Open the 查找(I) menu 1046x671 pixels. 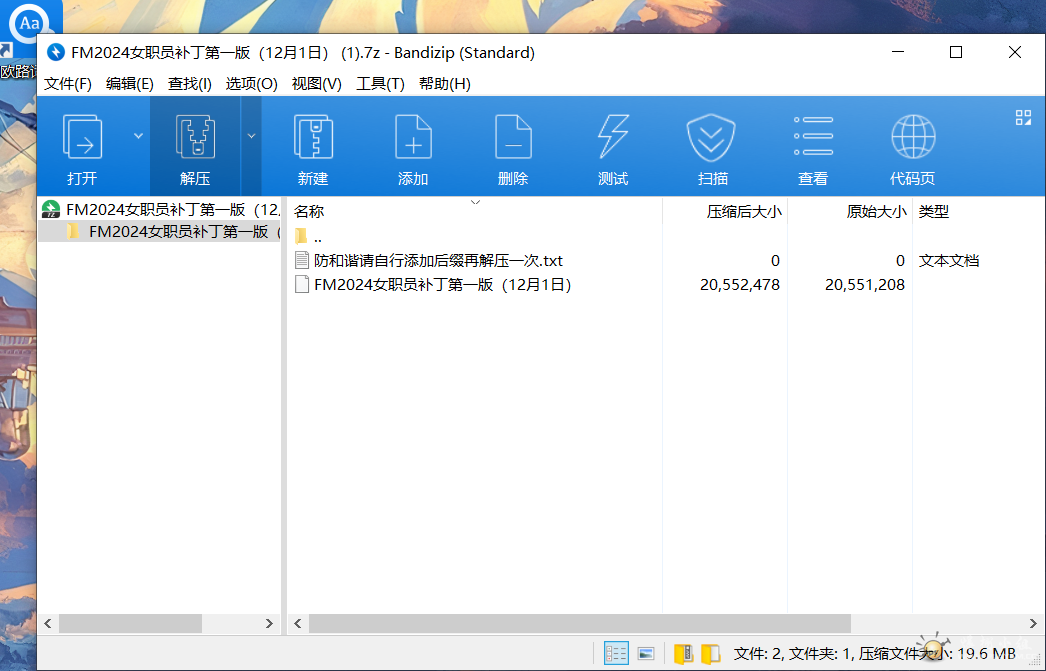pyautogui.click(x=189, y=83)
